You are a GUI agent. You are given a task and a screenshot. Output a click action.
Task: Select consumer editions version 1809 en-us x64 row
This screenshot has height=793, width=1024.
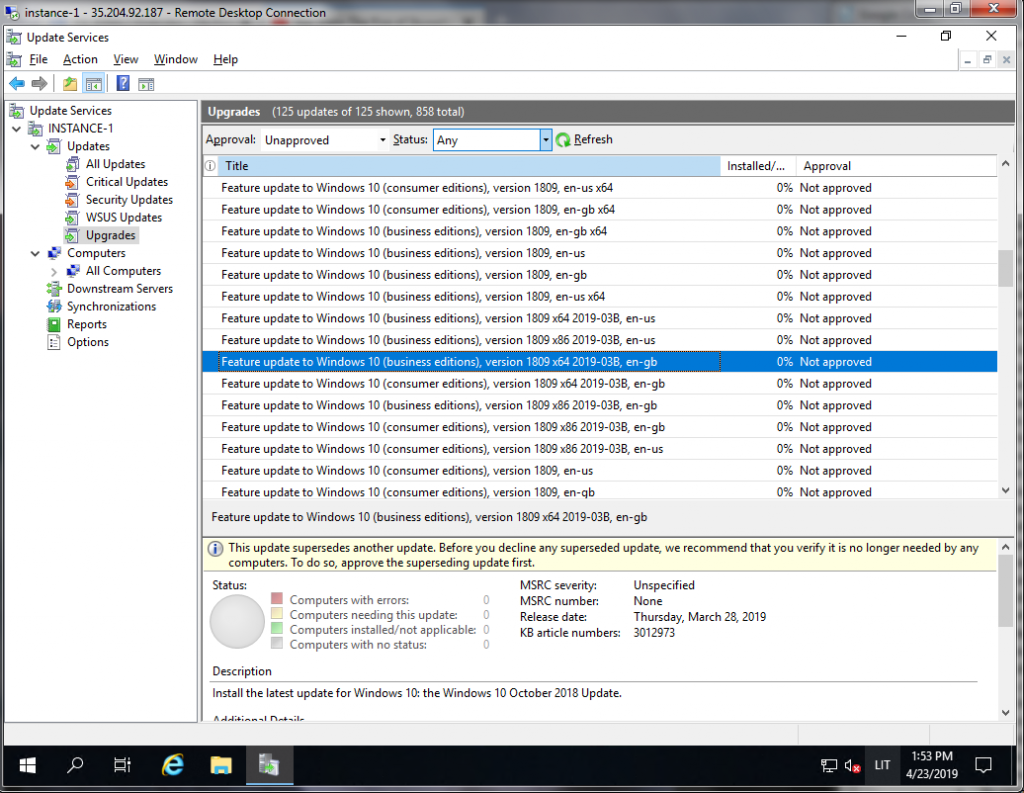click(600, 188)
